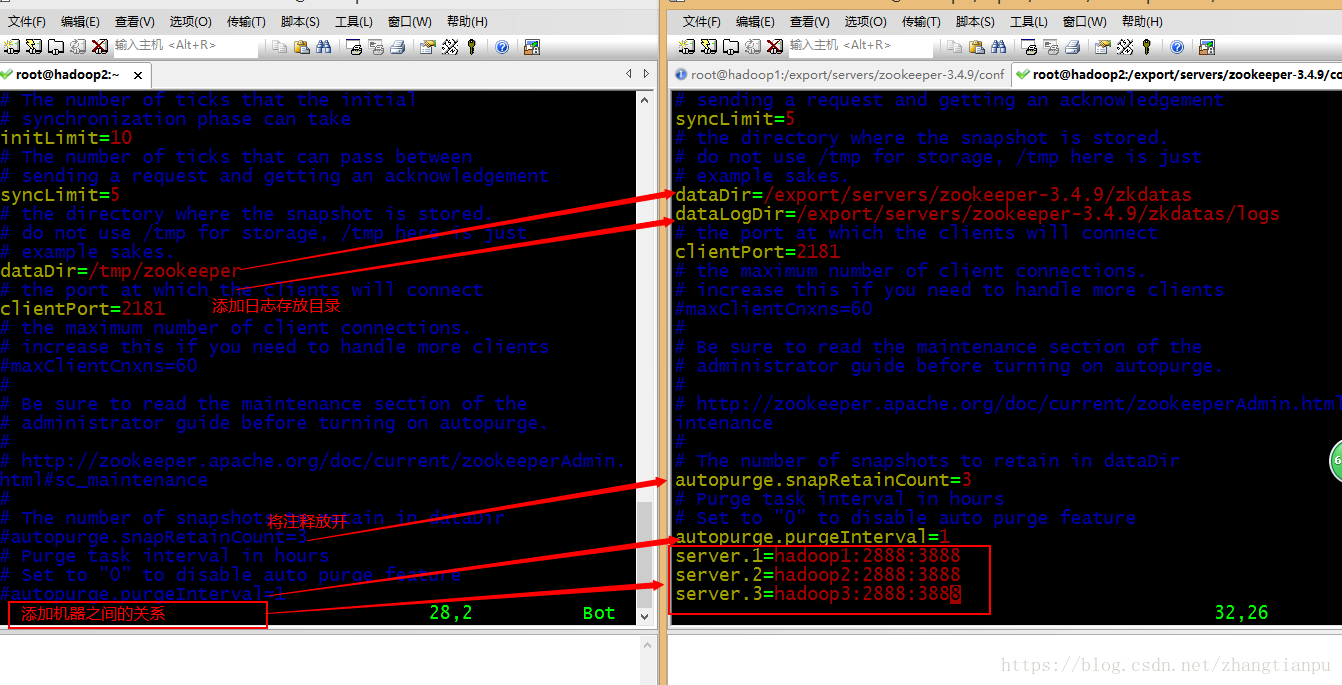Click Reconnect icon in right window toolbar
This screenshot has width=1342, height=685.
pos(753,46)
